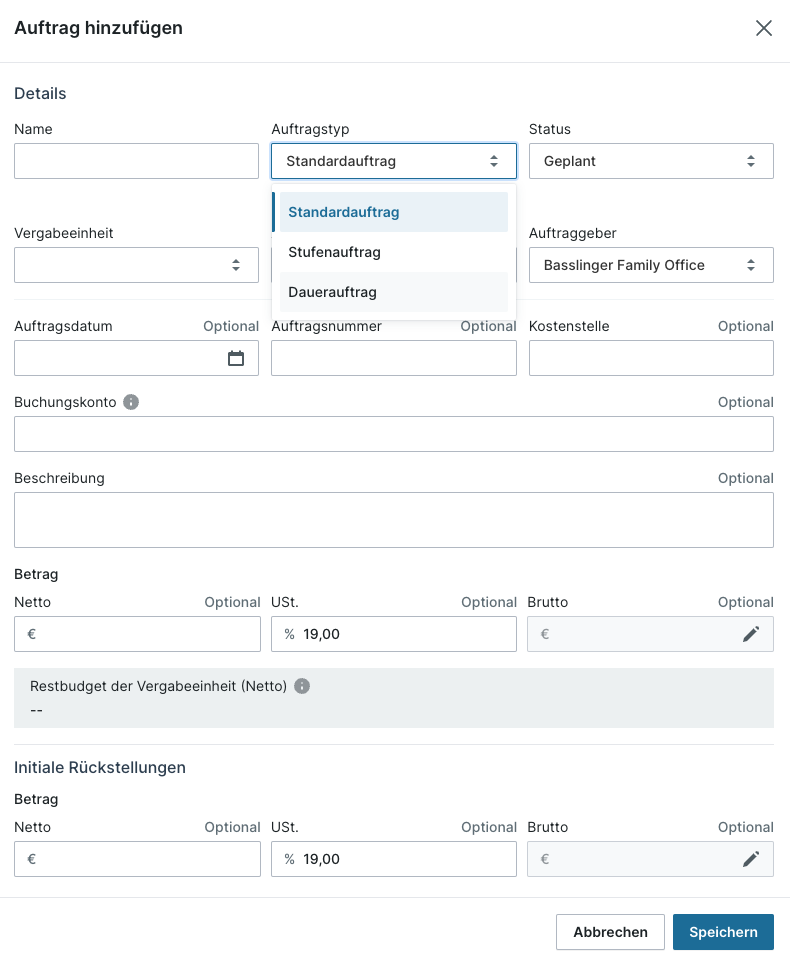Click the info icon beside Buchungskonto
This screenshot has height=964, width=790.
[131, 402]
